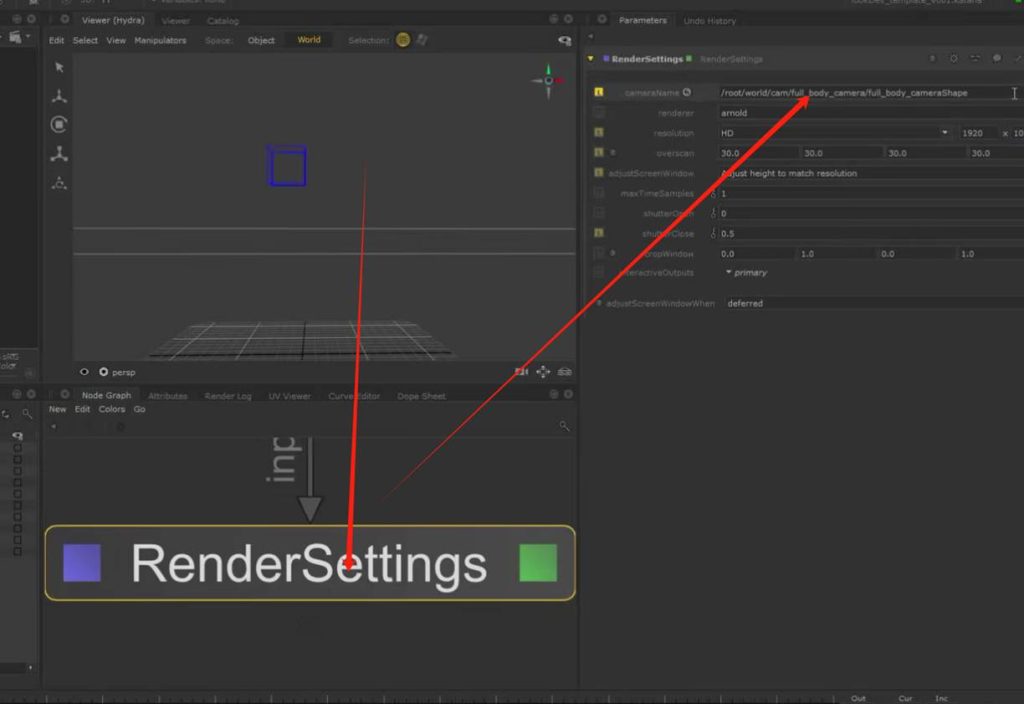Click the search icon in Node Graph

click(564, 426)
